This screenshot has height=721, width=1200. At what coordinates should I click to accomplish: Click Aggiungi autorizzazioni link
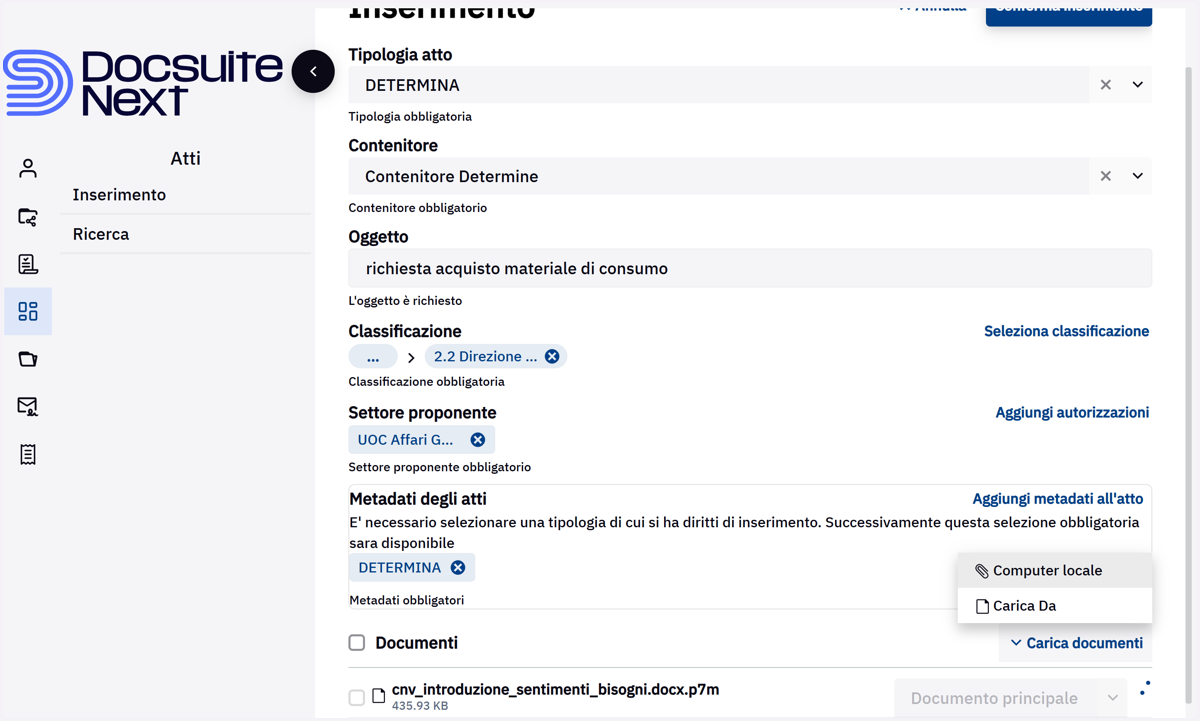point(1072,412)
